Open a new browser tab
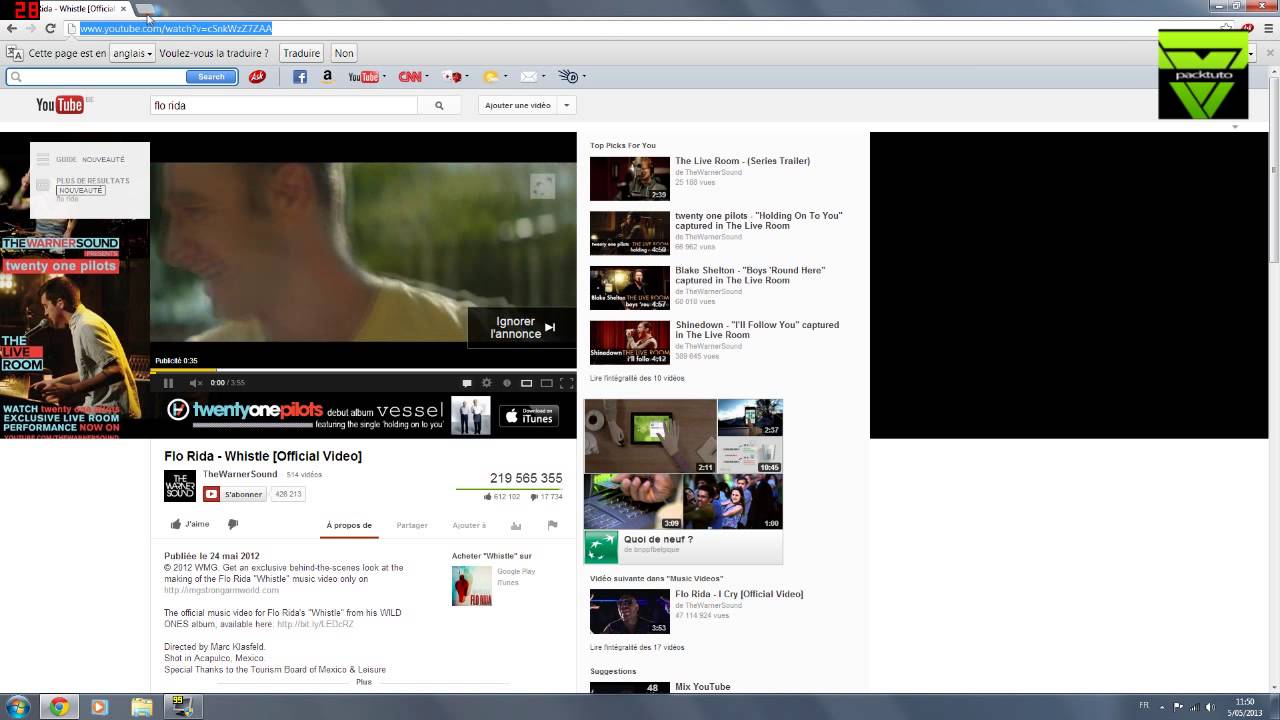This screenshot has height=720, width=1280. coord(146,9)
